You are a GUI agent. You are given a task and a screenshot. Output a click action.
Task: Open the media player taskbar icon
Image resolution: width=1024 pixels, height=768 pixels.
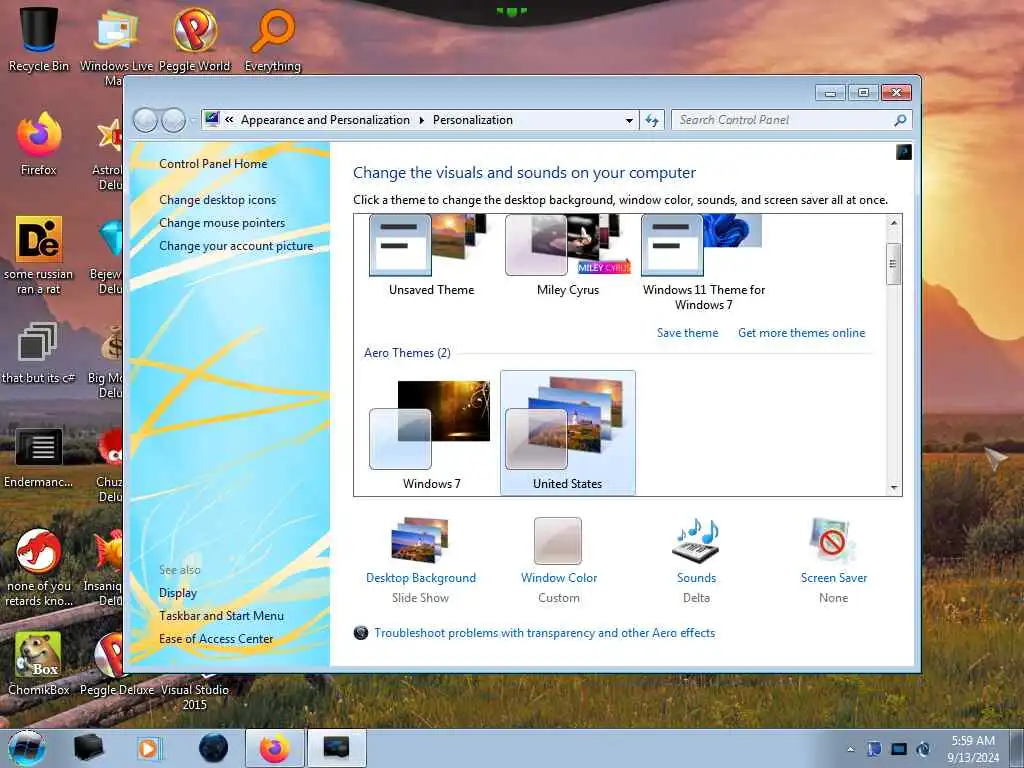click(148, 748)
